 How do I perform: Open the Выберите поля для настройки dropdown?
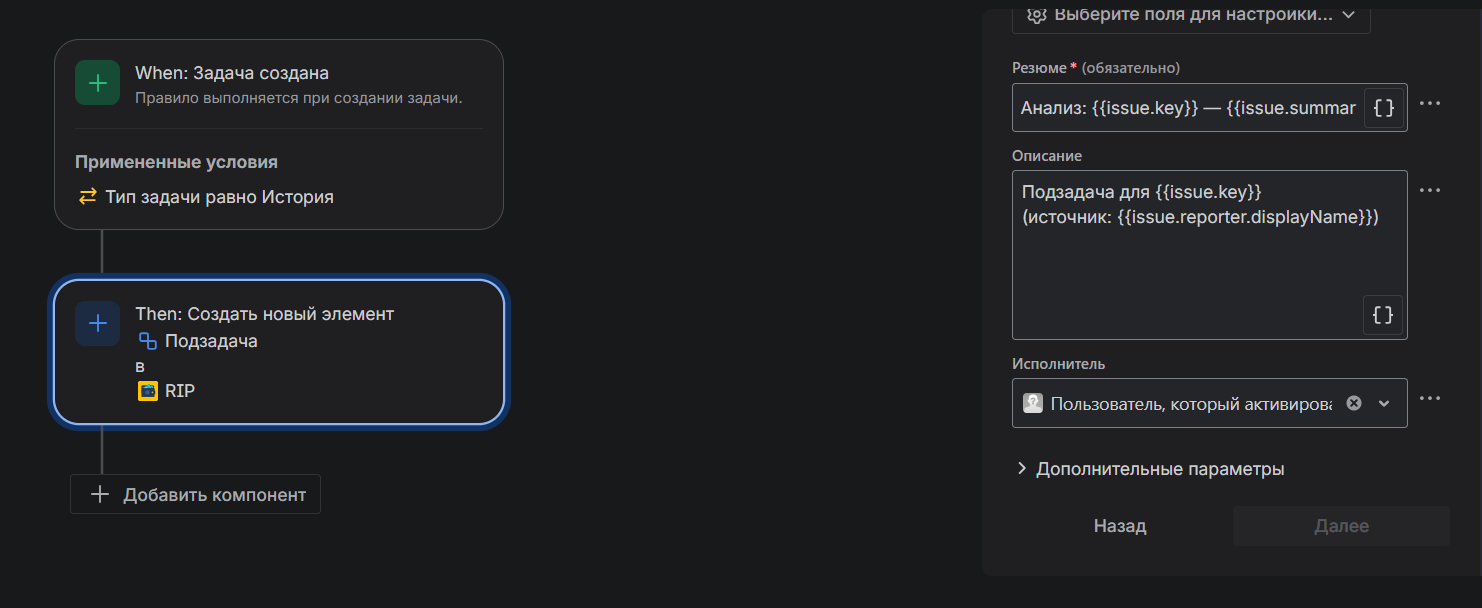point(1191,15)
